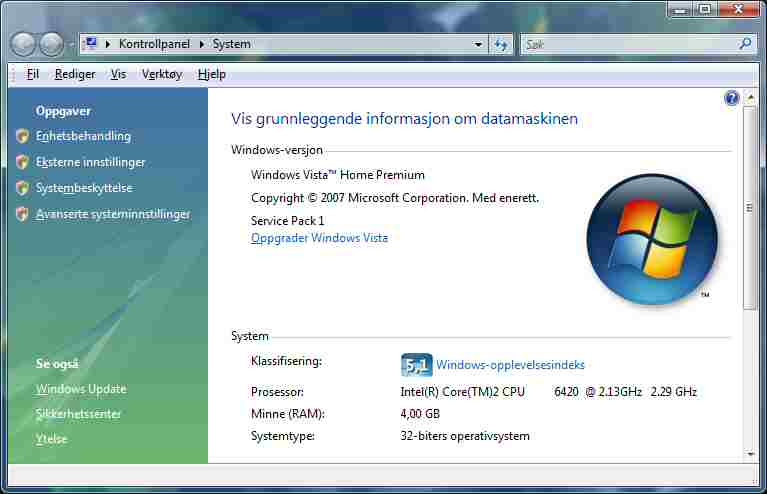Open the Verktøy menu

coord(162,74)
